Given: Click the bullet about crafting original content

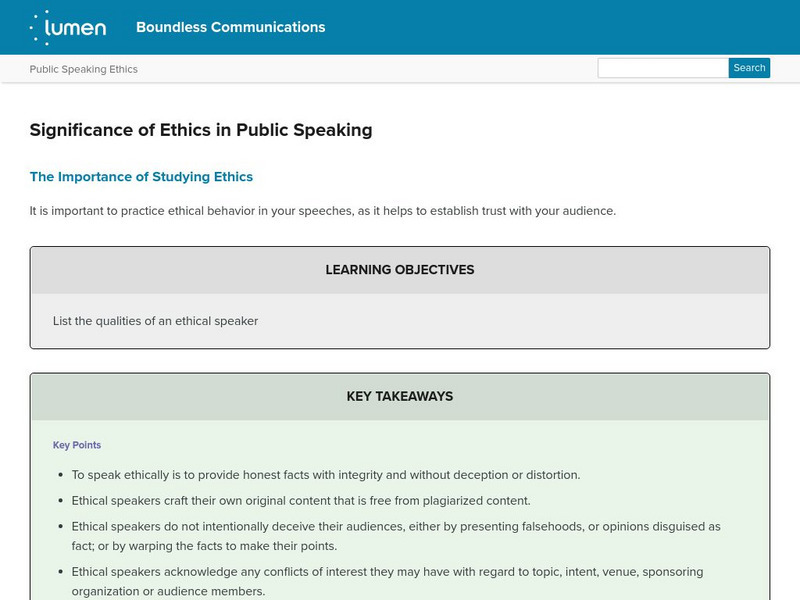Looking at the screenshot, I should coord(300,500).
